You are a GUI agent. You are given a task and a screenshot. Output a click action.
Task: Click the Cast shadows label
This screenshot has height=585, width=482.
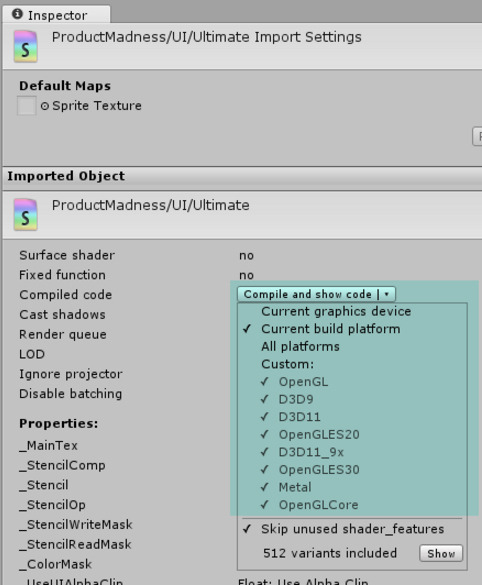tap(62, 315)
